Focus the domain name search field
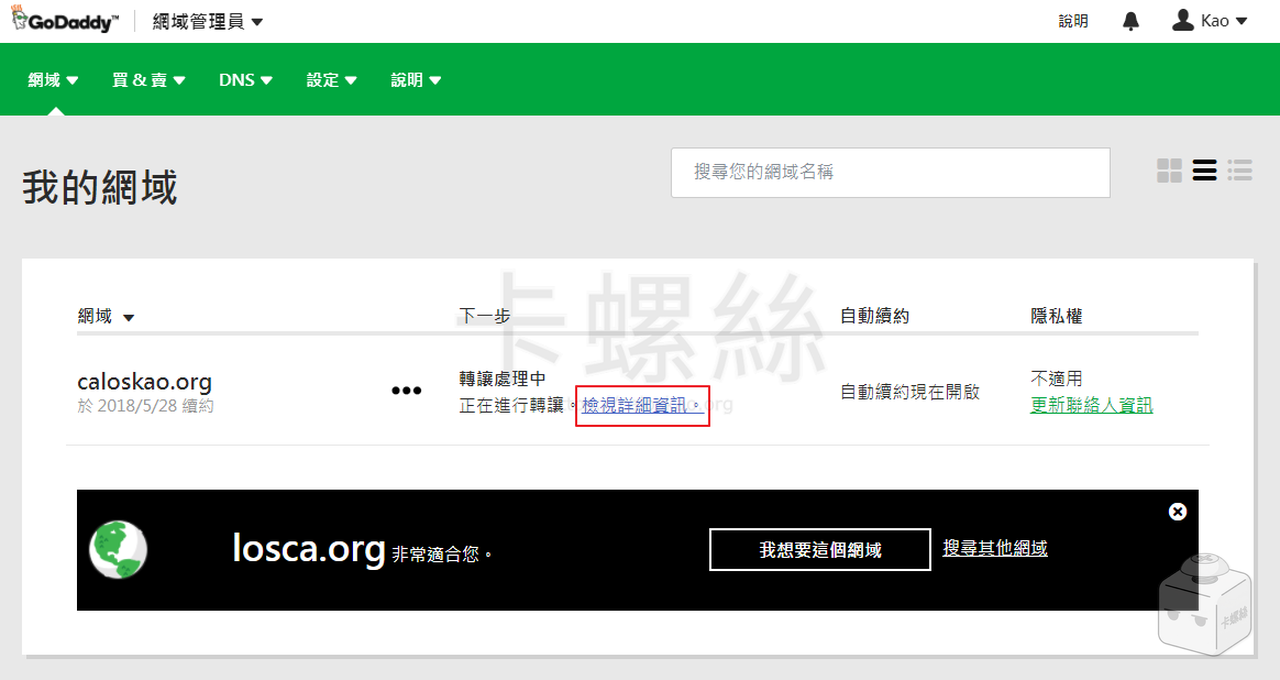Image resolution: width=1280 pixels, height=680 pixels. (x=890, y=173)
